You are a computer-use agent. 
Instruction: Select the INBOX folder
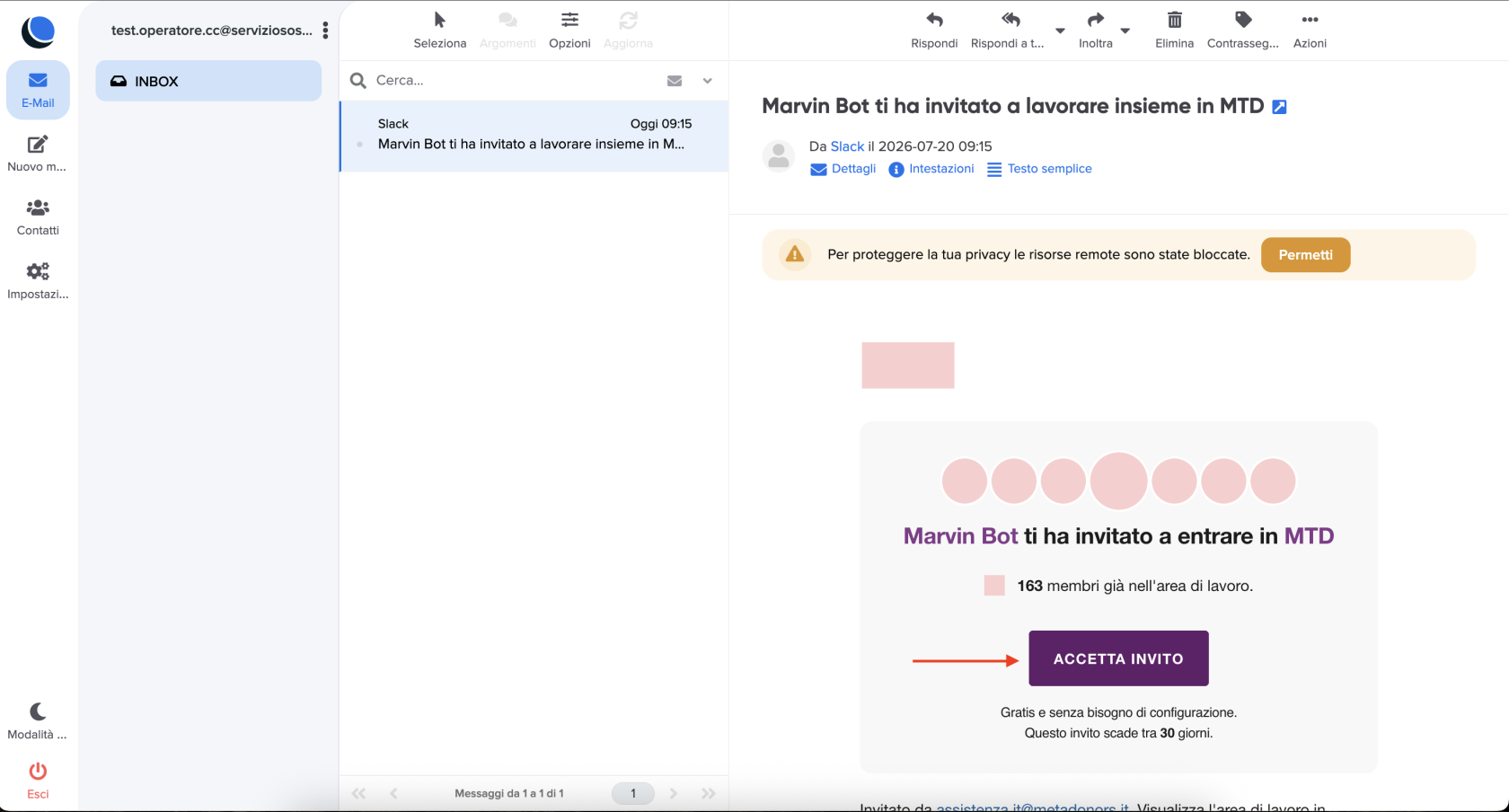tap(208, 81)
